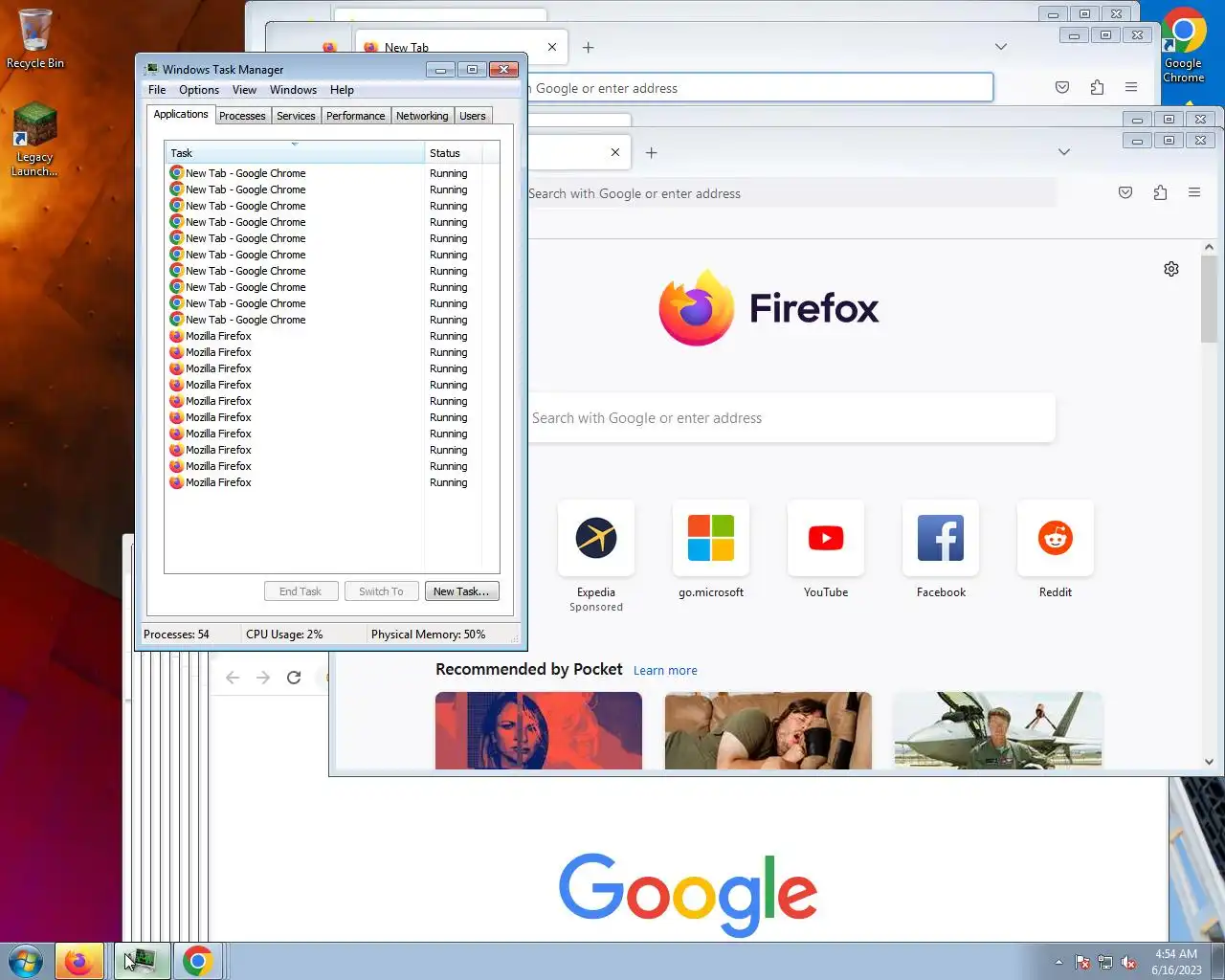Open Legacy Launcher desktop shortcut

click(34, 140)
